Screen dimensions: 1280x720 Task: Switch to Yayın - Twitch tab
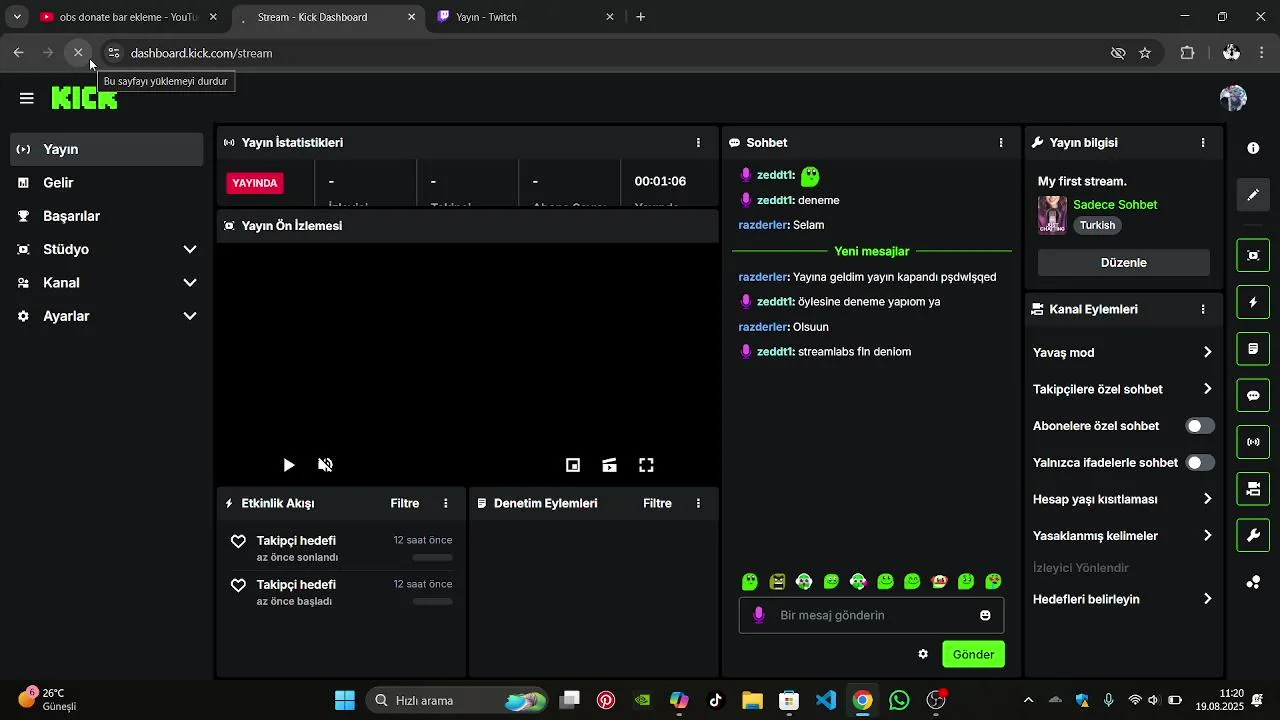point(527,17)
